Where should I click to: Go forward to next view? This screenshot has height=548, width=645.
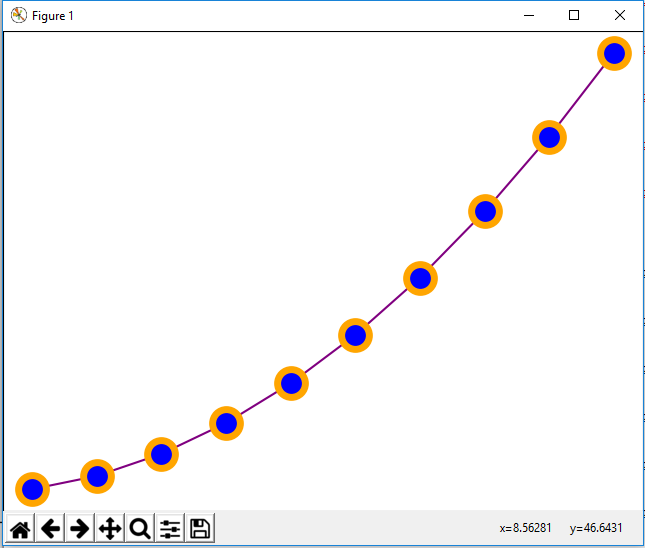point(80,528)
